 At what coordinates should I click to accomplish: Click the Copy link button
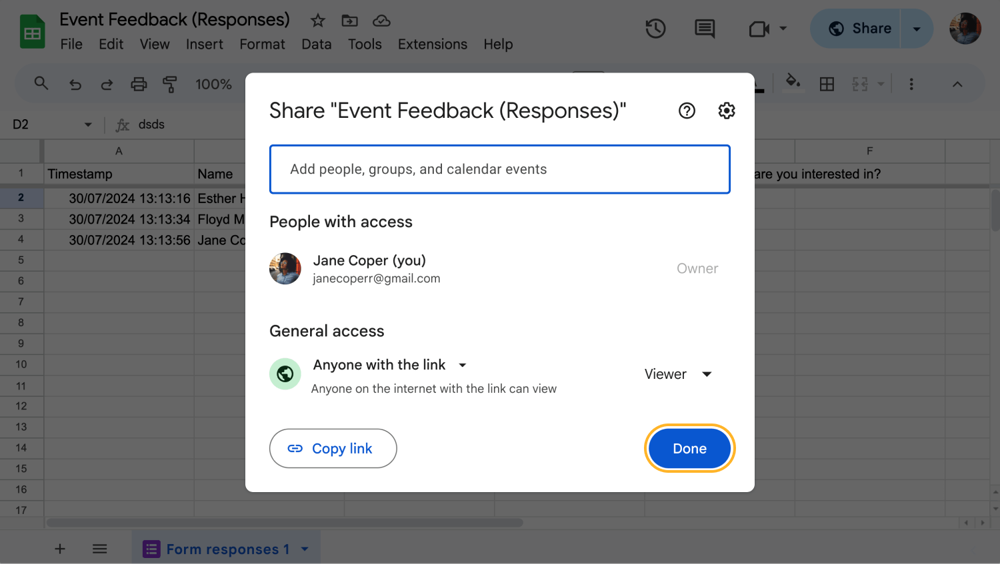point(333,449)
